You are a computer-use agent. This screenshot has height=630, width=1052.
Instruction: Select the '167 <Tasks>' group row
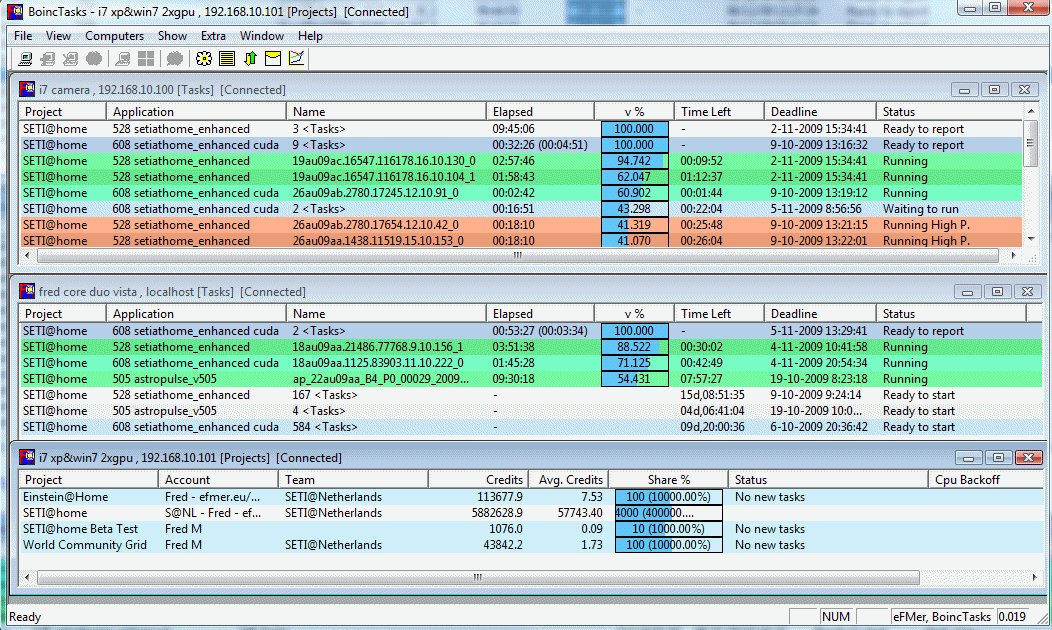tap(531, 395)
